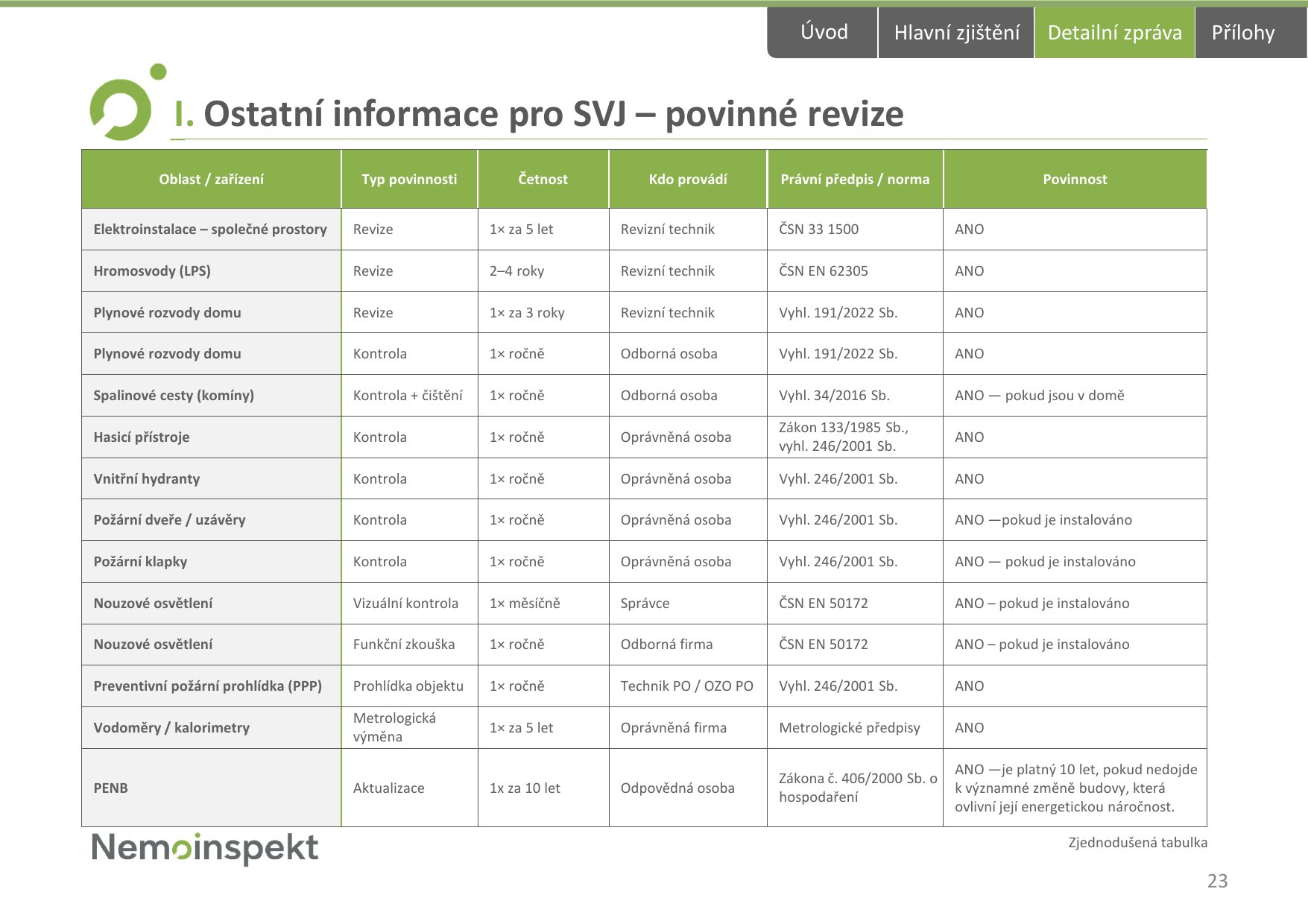Click the Kontrola + čištění cell

[x=409, y=396]
